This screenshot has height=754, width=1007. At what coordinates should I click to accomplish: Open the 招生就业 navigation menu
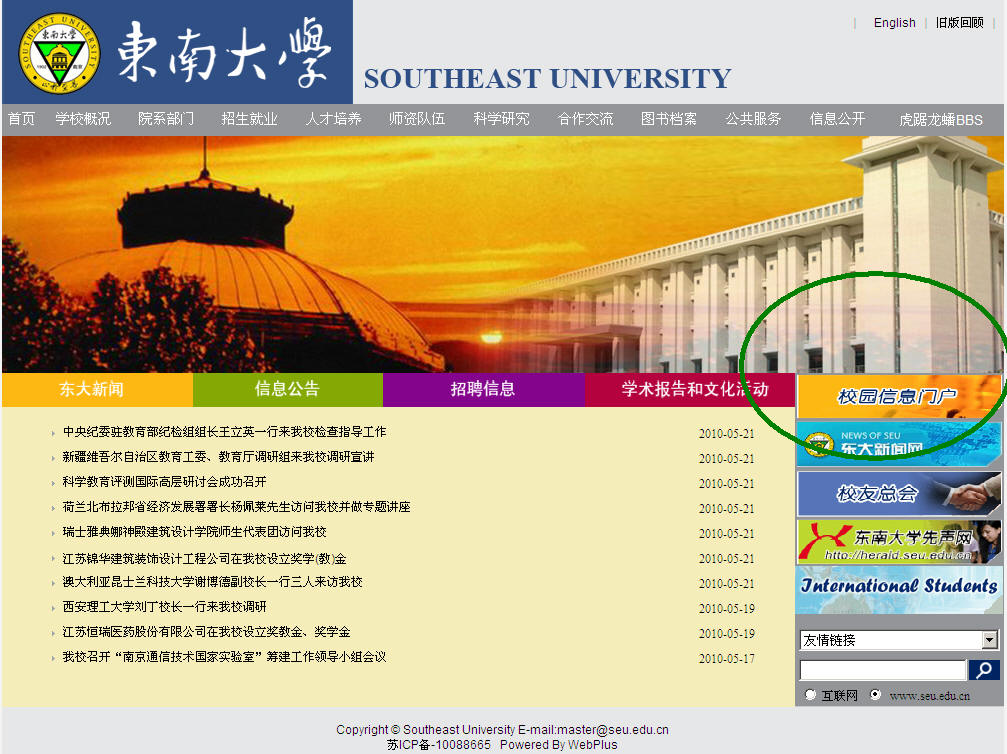click(x=249, y=119)
